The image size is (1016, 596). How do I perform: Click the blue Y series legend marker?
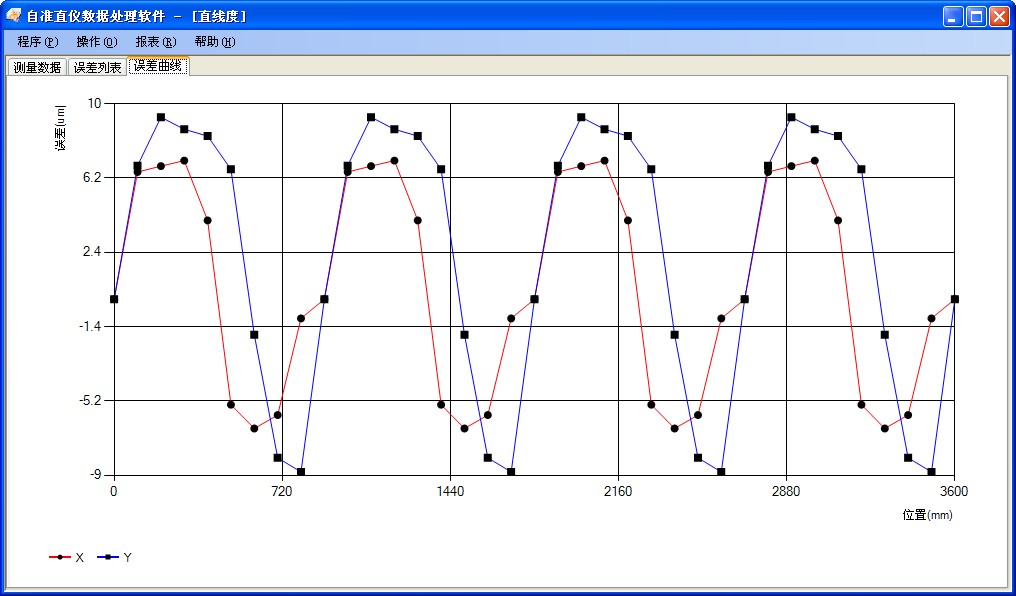107,557
